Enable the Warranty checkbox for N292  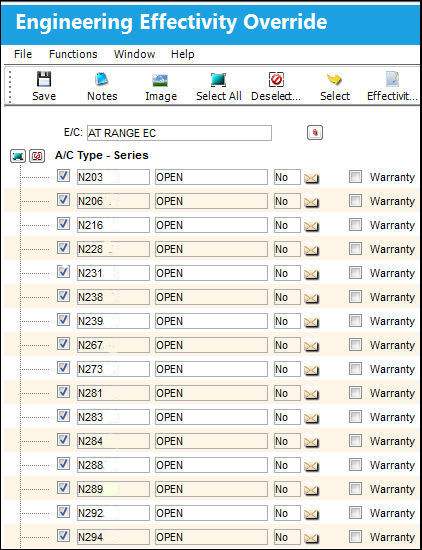(355, 513)
